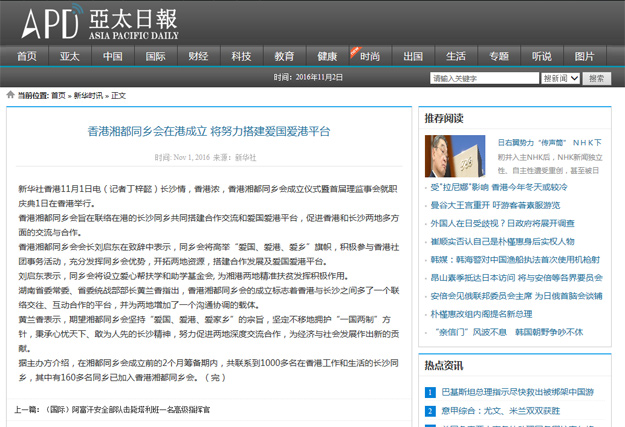This screenshot has height=427, width=625.
Task: Click number 1 badge in 热点资讯 list
Action: [x=430, y=393]
